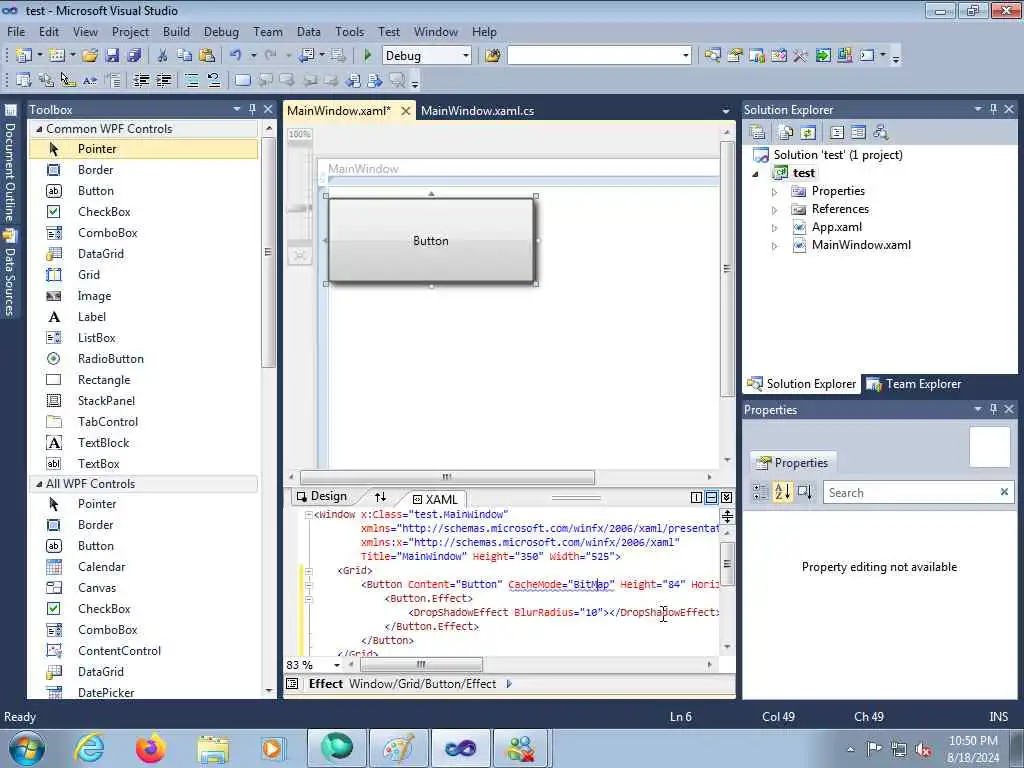Open Internet Explorer from the taskbar
This screenshot has width=1024, height=768.
(x=89, y=748)
